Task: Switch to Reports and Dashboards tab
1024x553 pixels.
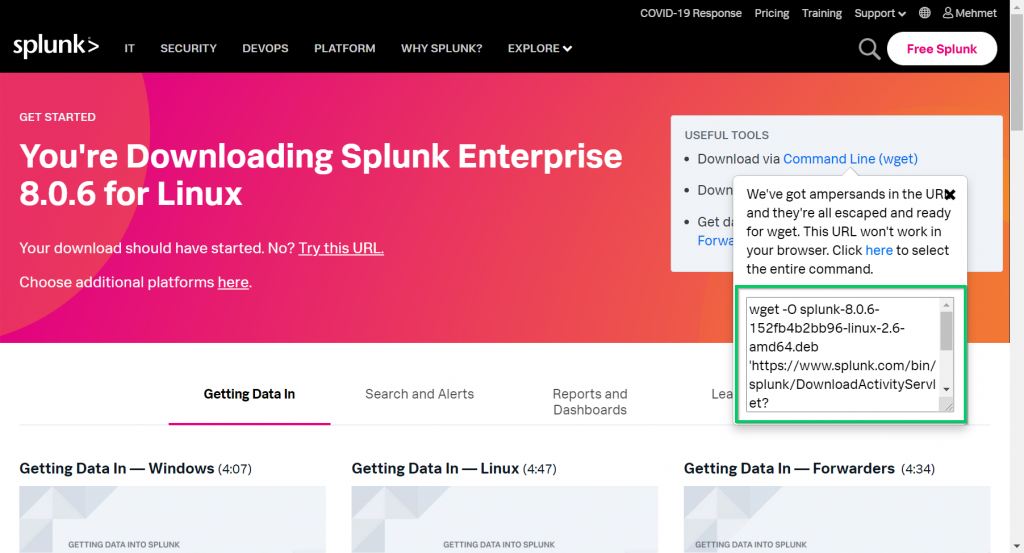Action: 590,402
